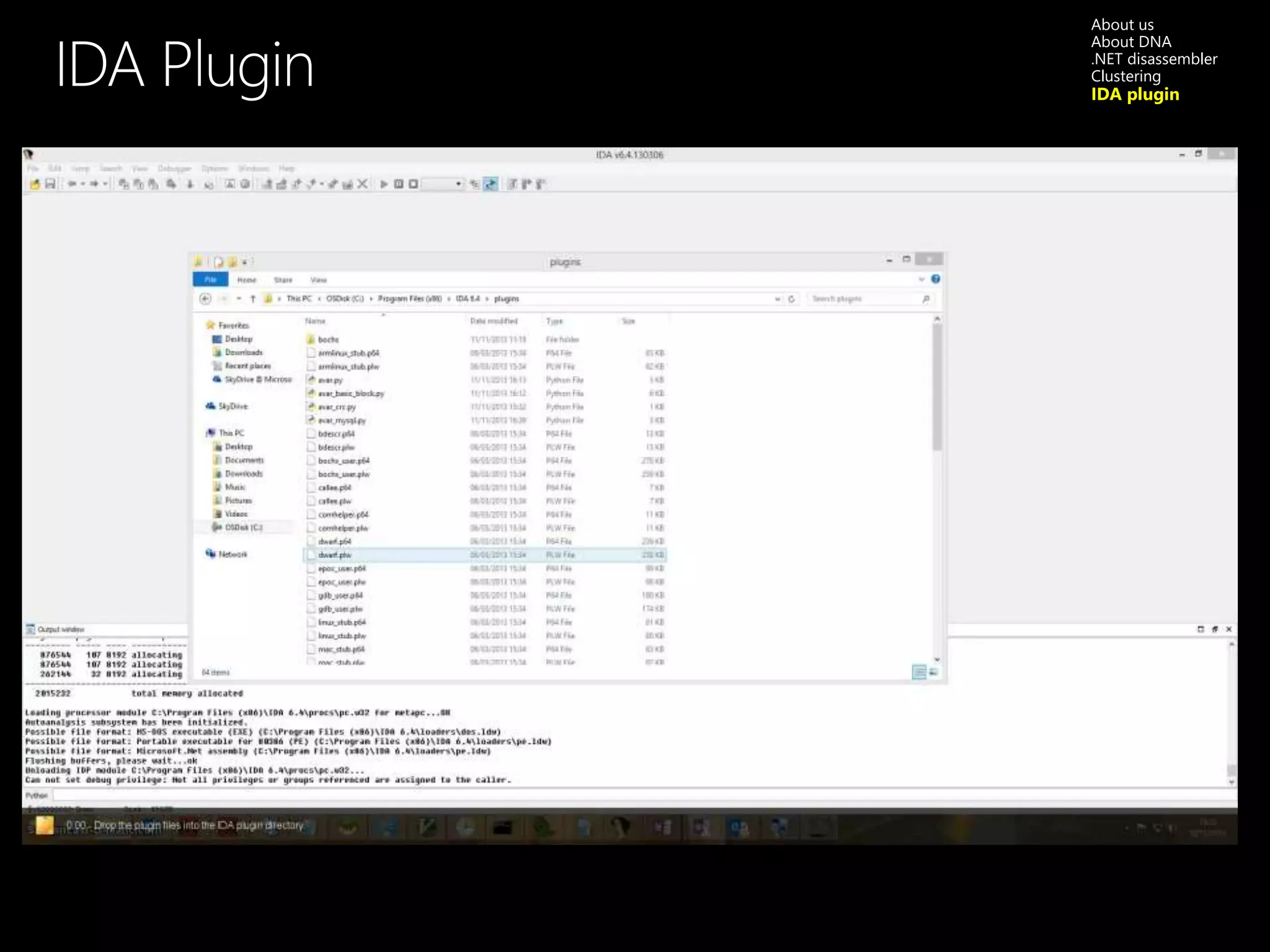Open the File menu in IDA
This screenshot has width=1270, height=952.
pyautogui.click(x=33, y=169)
